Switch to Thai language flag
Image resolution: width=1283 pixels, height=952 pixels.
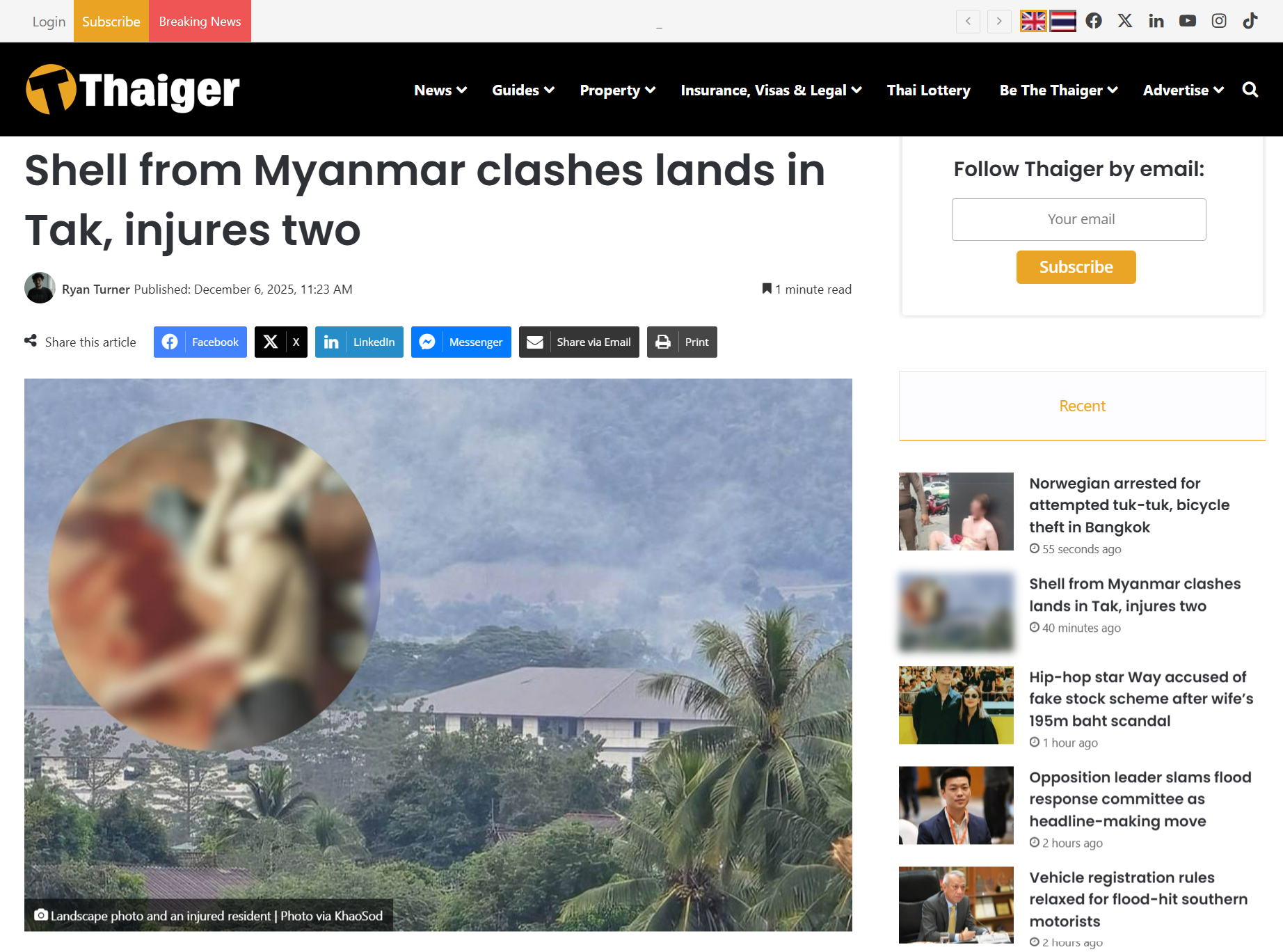pos(1063,21)
